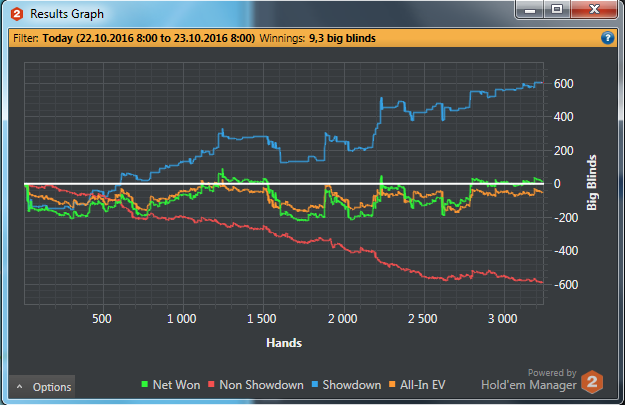This screenshot has height=405, width=625.
Task: Click the Net Won legend label
Action: click(x=176, y=385)
